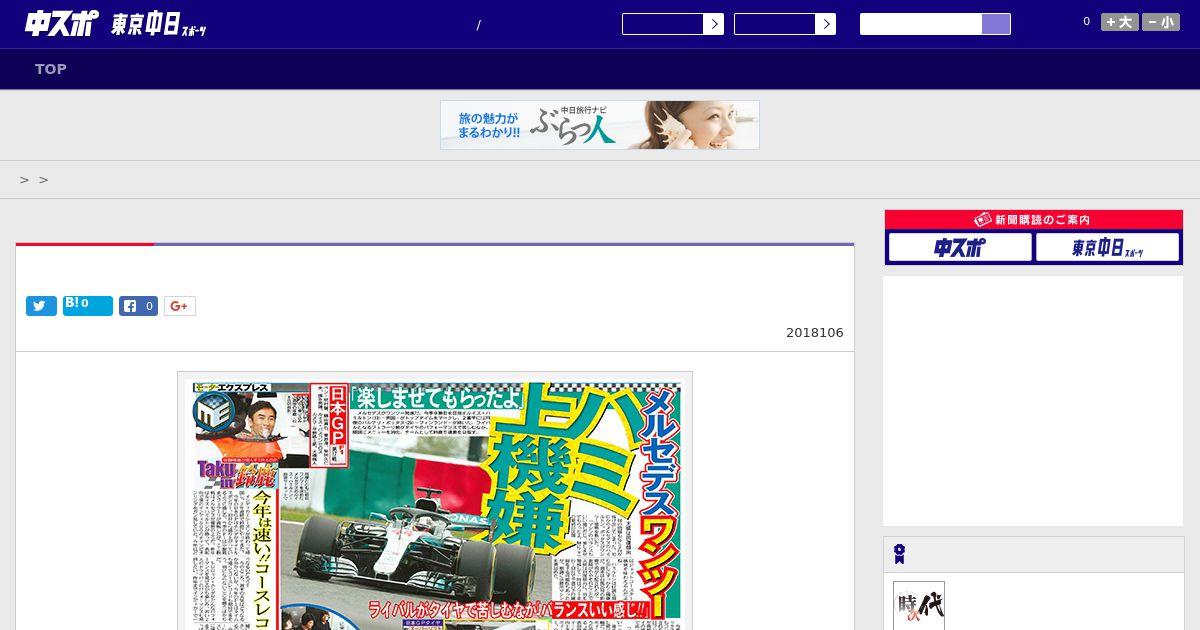Increase font size with +大 button
The image size is (1200, 630).
[1120, 22]
